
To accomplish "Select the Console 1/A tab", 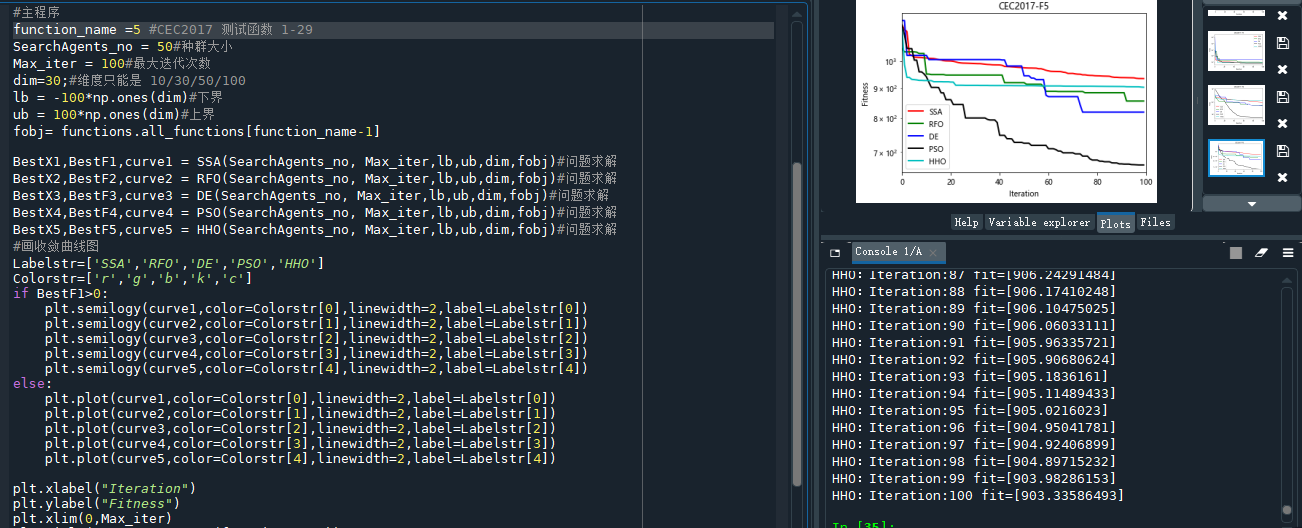I will tap(886, 252).
